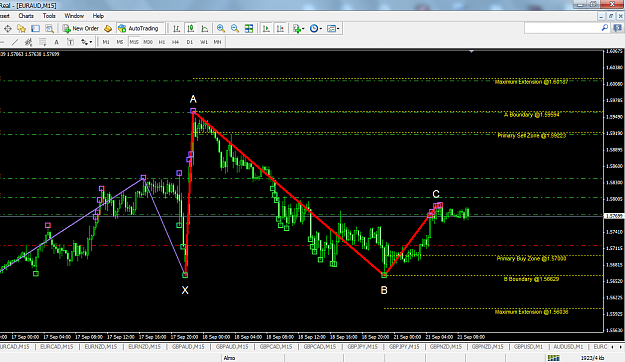Click the New Order button

click(81, 29)
